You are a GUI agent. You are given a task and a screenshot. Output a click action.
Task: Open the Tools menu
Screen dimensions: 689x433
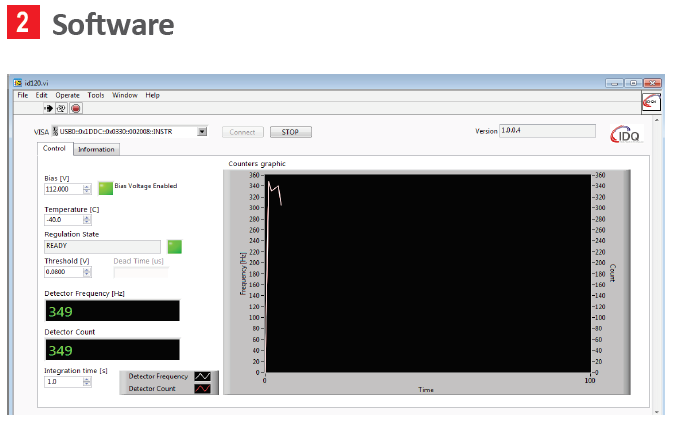[x=95, y=95]
